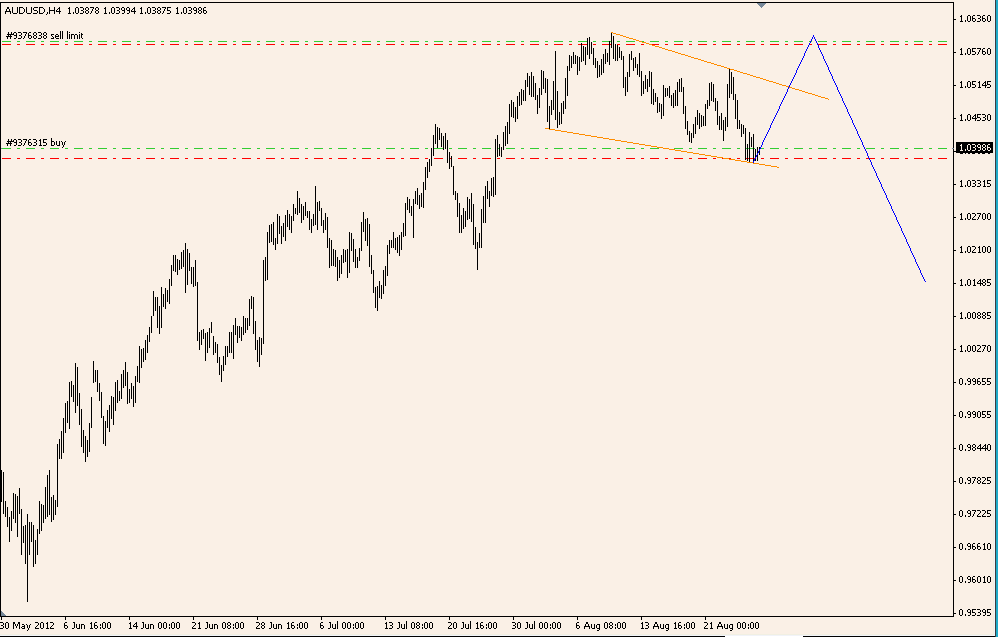Click price scale label 0.97225
This screenshot has height=637, width=998.
[x=974, y=514]
